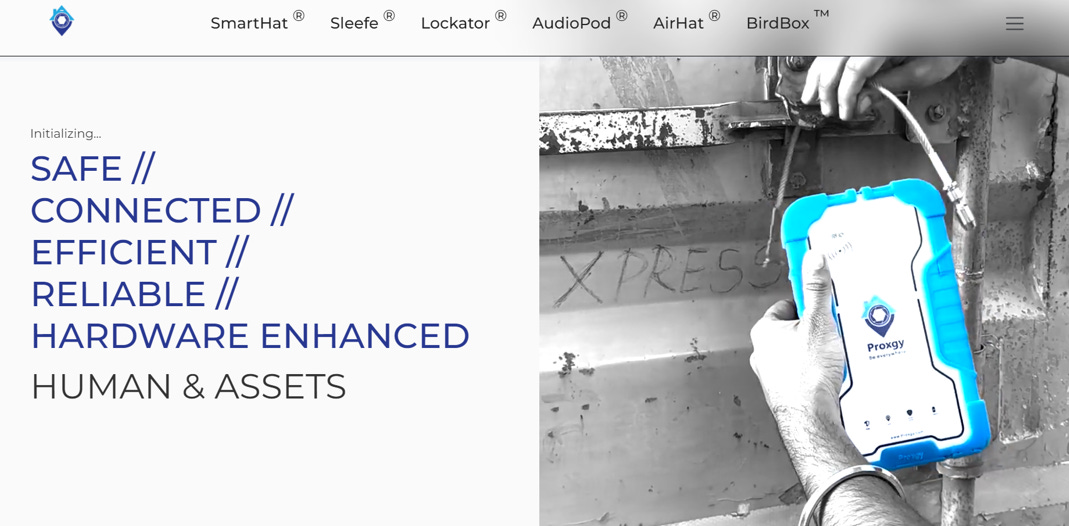
Task: Click the "Initializing..." status text
Action: (x=65, y=134)
